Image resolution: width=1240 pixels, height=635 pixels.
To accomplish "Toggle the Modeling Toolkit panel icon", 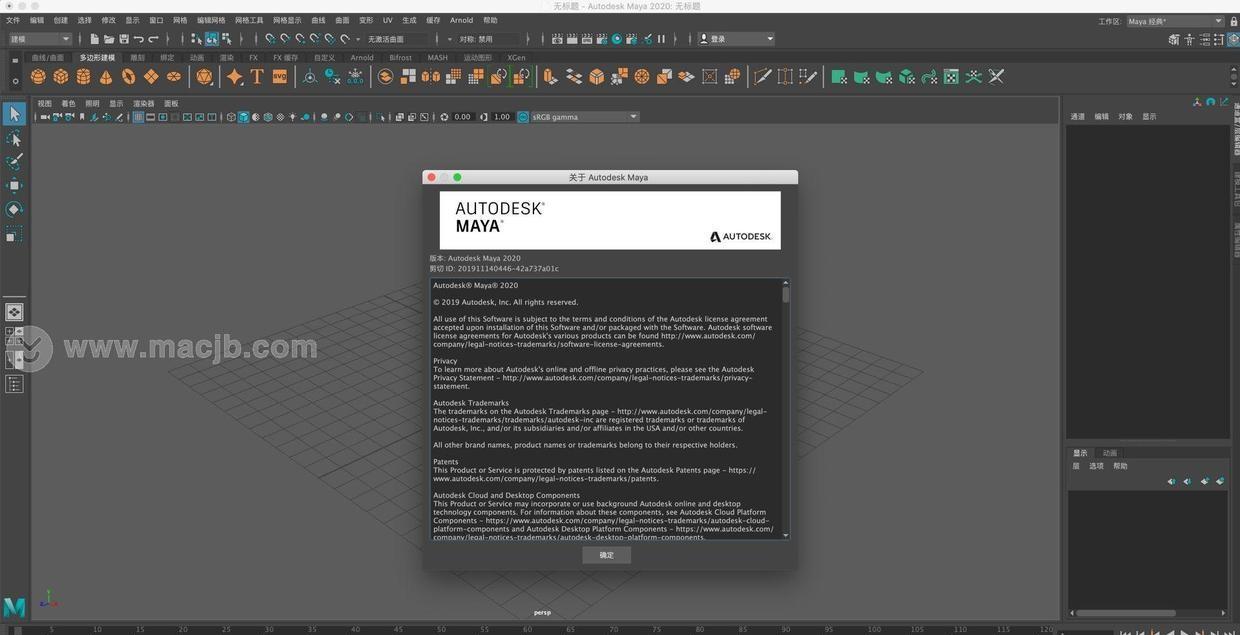I will coord(1174,40).
